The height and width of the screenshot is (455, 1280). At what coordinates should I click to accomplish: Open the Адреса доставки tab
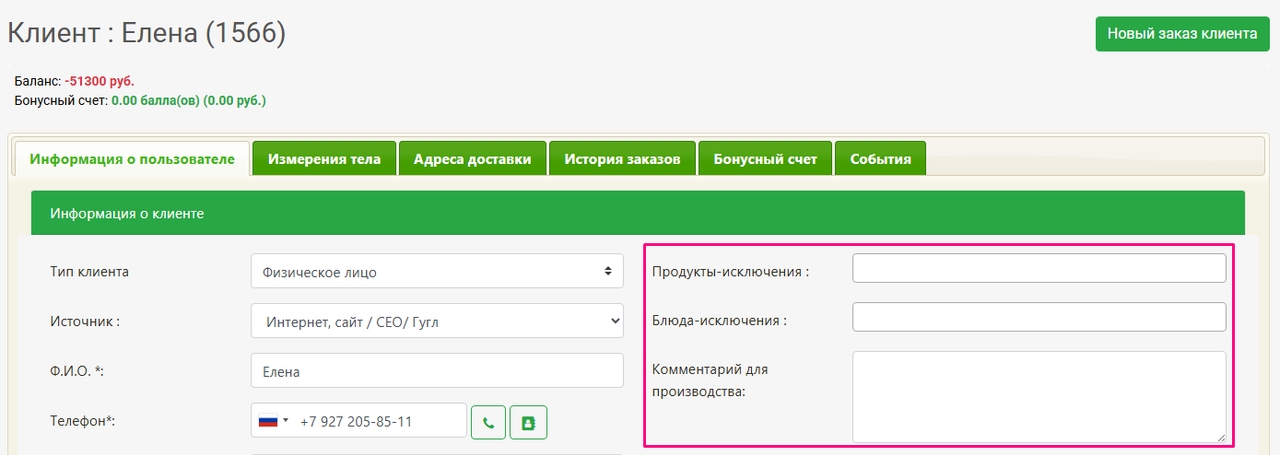tap(472, 159)
